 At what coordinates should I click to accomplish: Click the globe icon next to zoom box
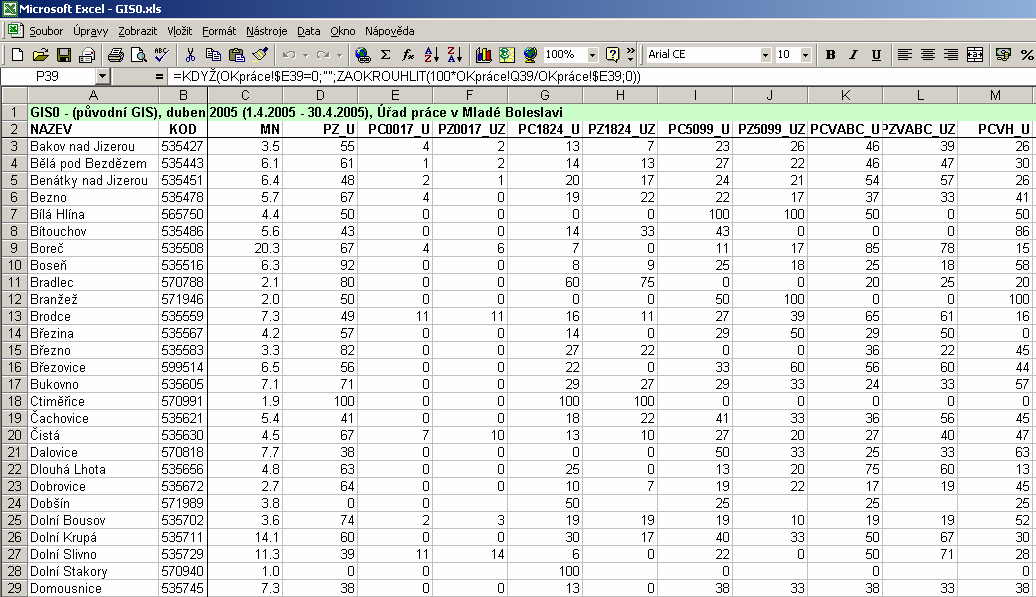click(529, 55)
